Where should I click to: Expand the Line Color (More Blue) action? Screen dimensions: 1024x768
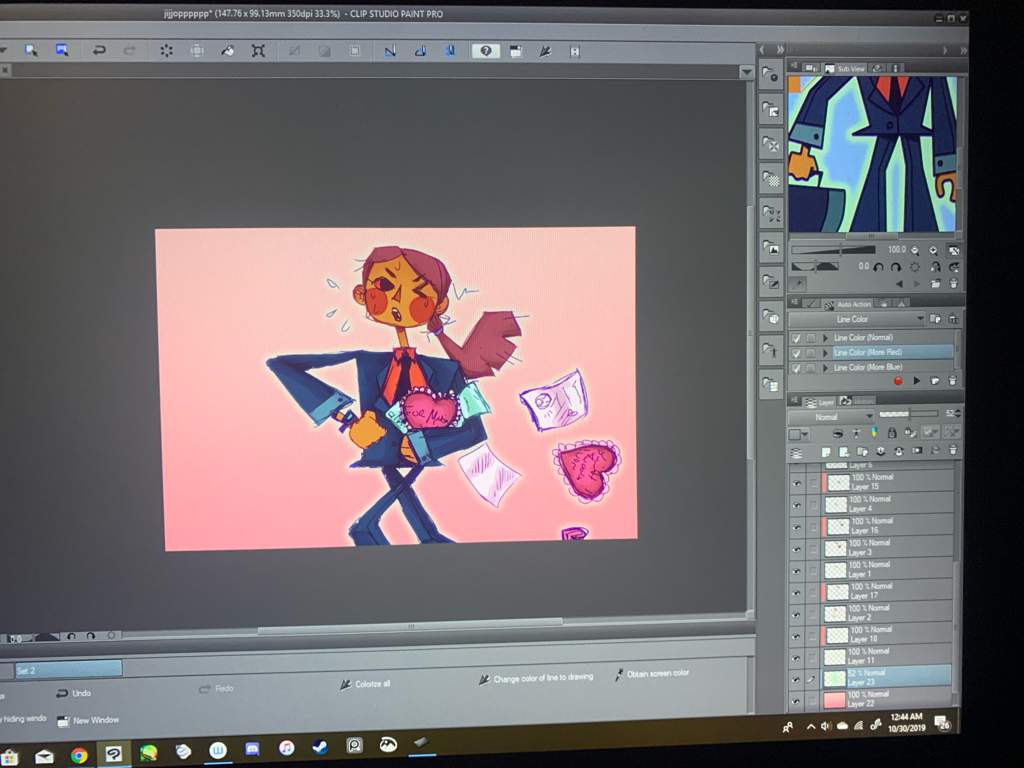[826, 367]
